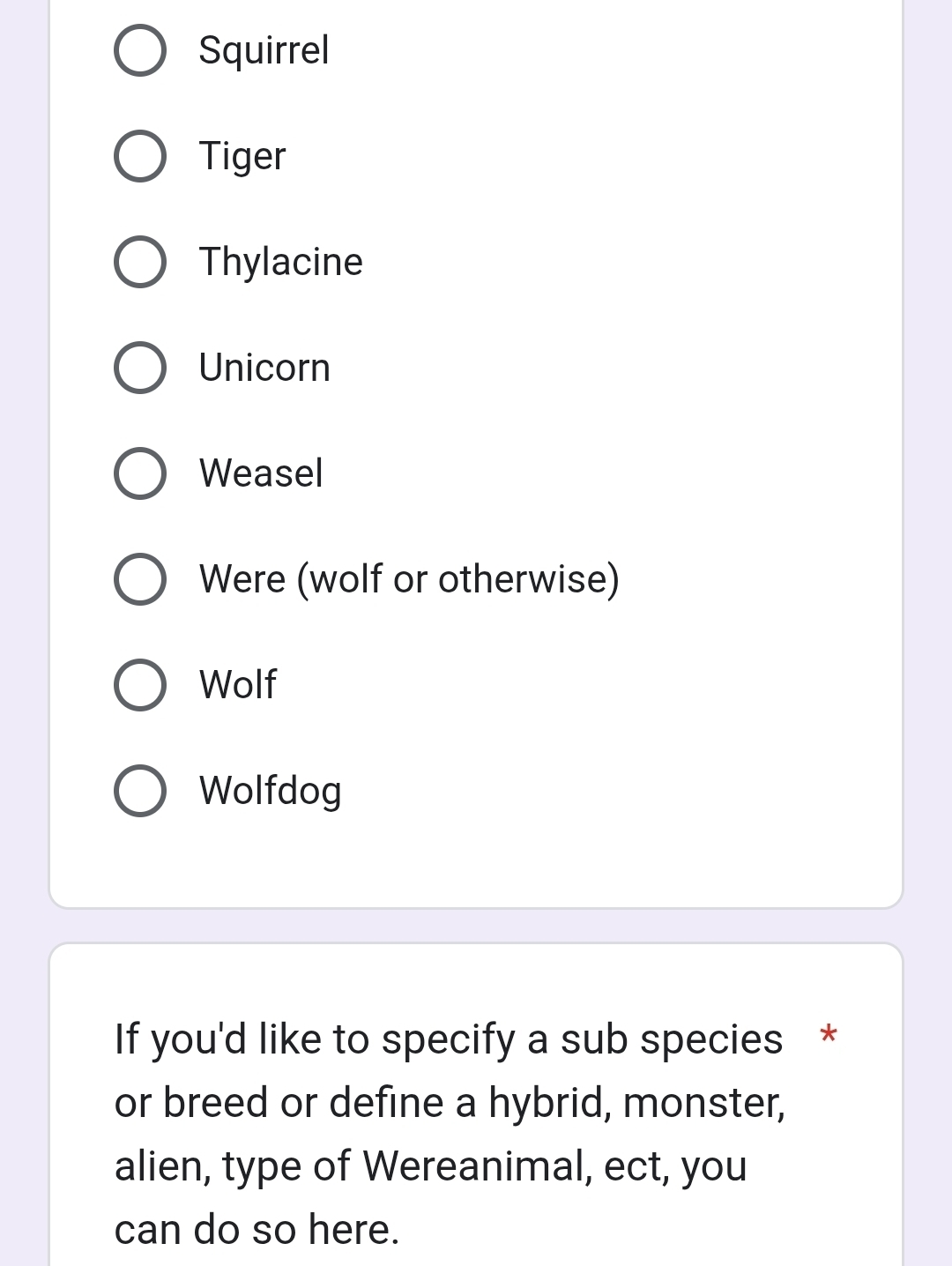The width and height of the screenshot is (952, 1266).
Task: Select the Wolf radio button
Action: (140, 685)
